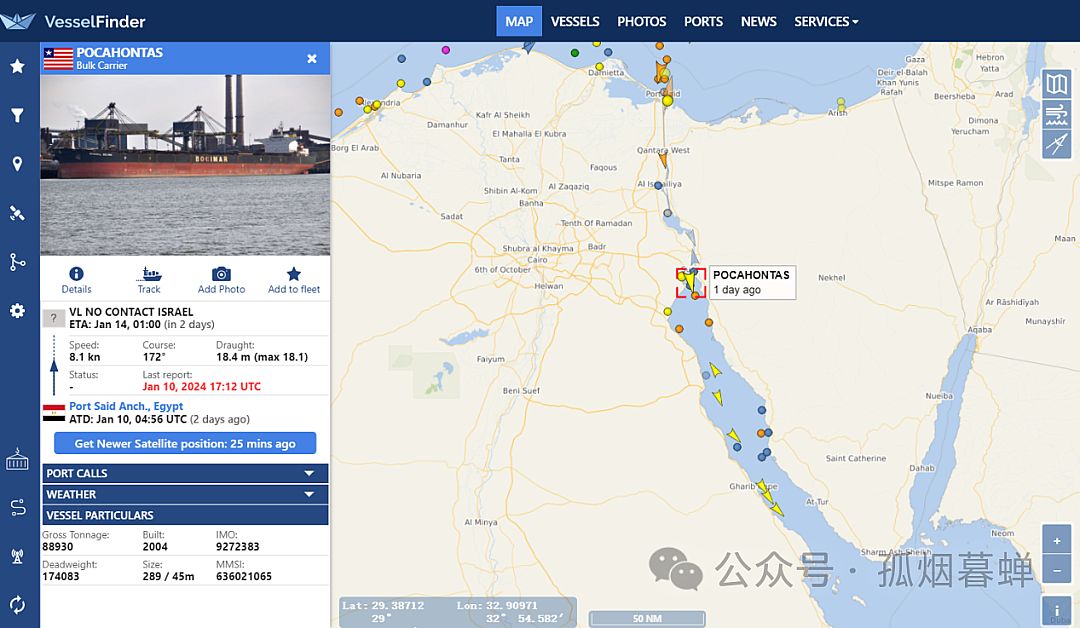
Task: Toggle the distance measure tool
Action: 1057,144
